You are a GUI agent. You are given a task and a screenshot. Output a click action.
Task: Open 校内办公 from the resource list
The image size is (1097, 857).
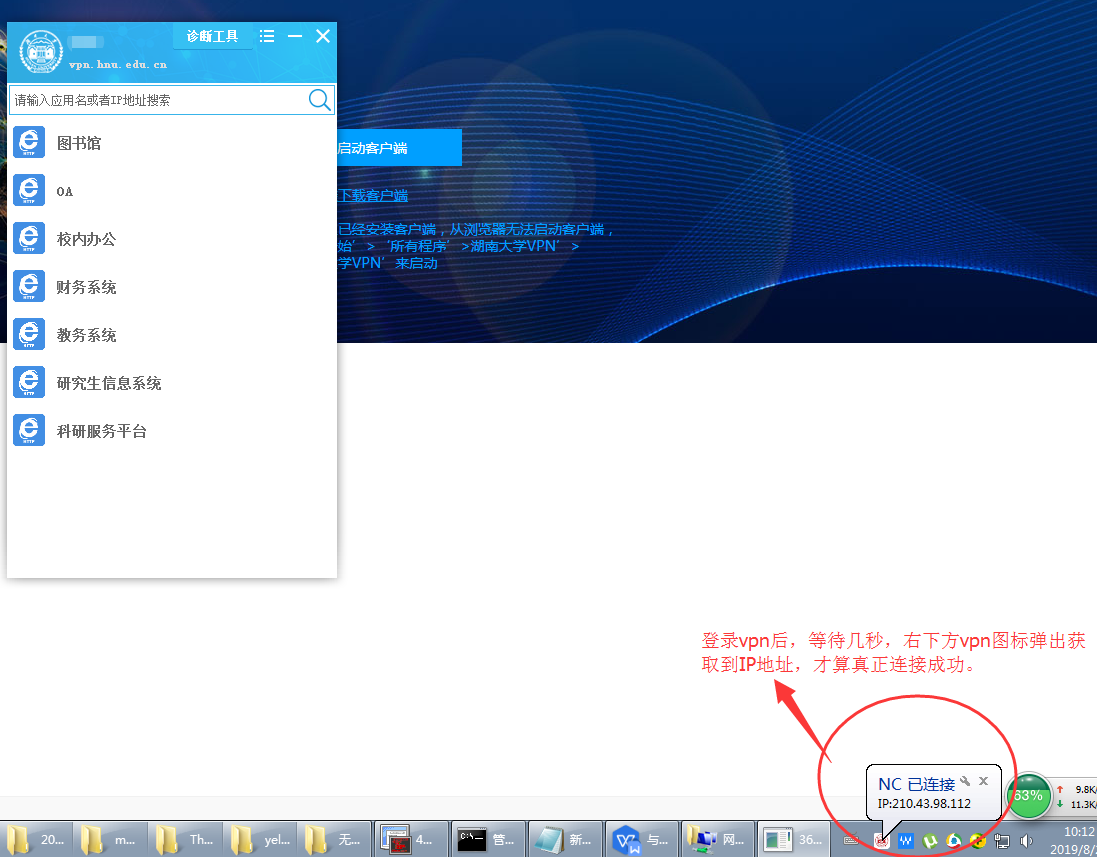pos(29,239)
